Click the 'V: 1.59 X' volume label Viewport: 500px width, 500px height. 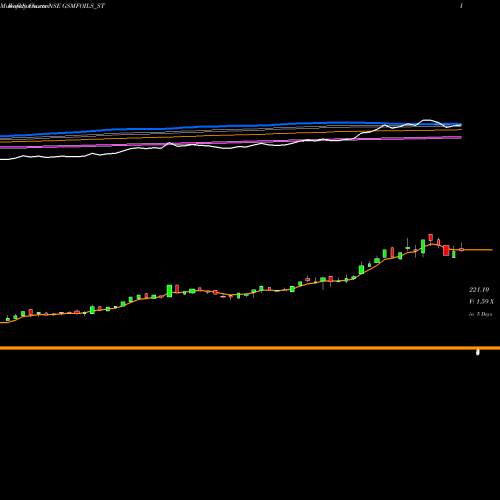coord(481,302)
